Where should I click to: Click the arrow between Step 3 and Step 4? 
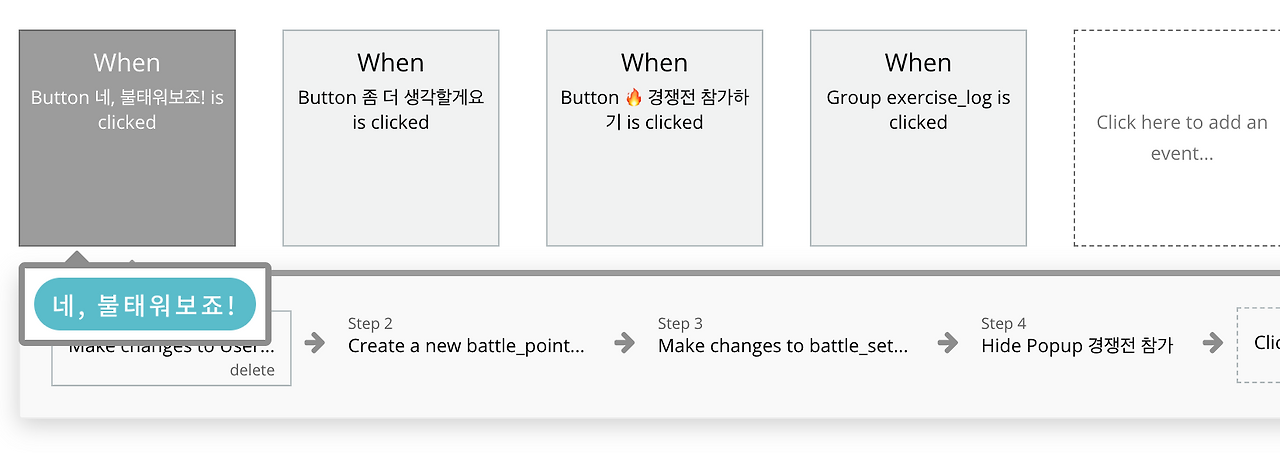coord(948,343)
